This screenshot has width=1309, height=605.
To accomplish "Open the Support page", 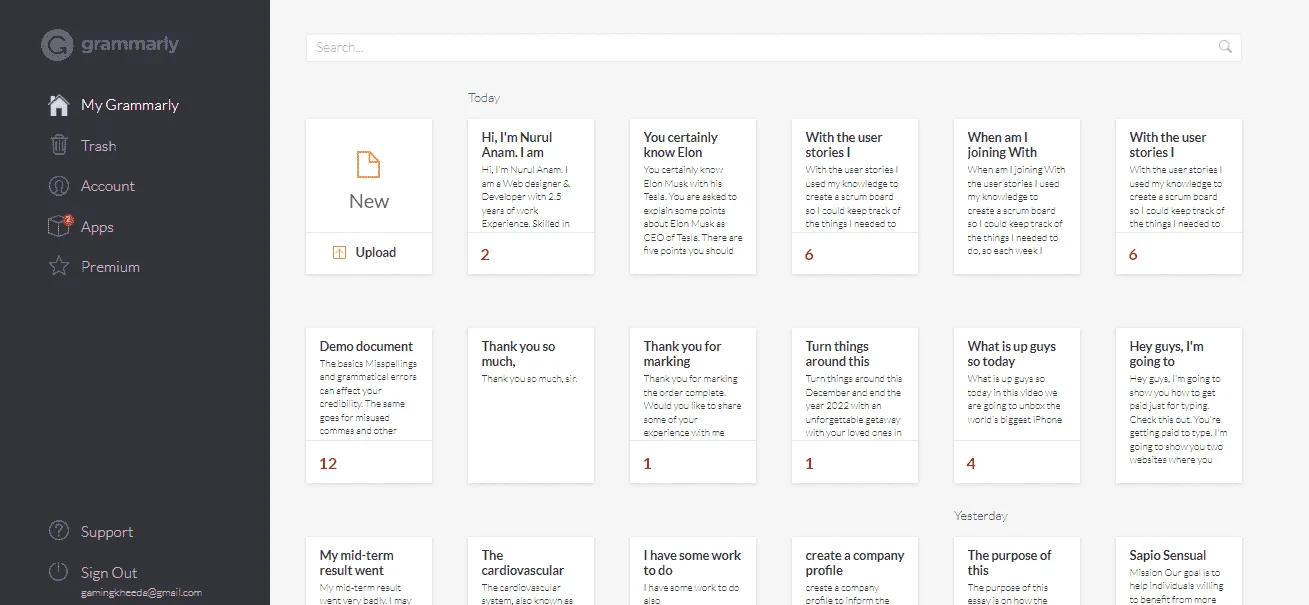I will [107, 532].
